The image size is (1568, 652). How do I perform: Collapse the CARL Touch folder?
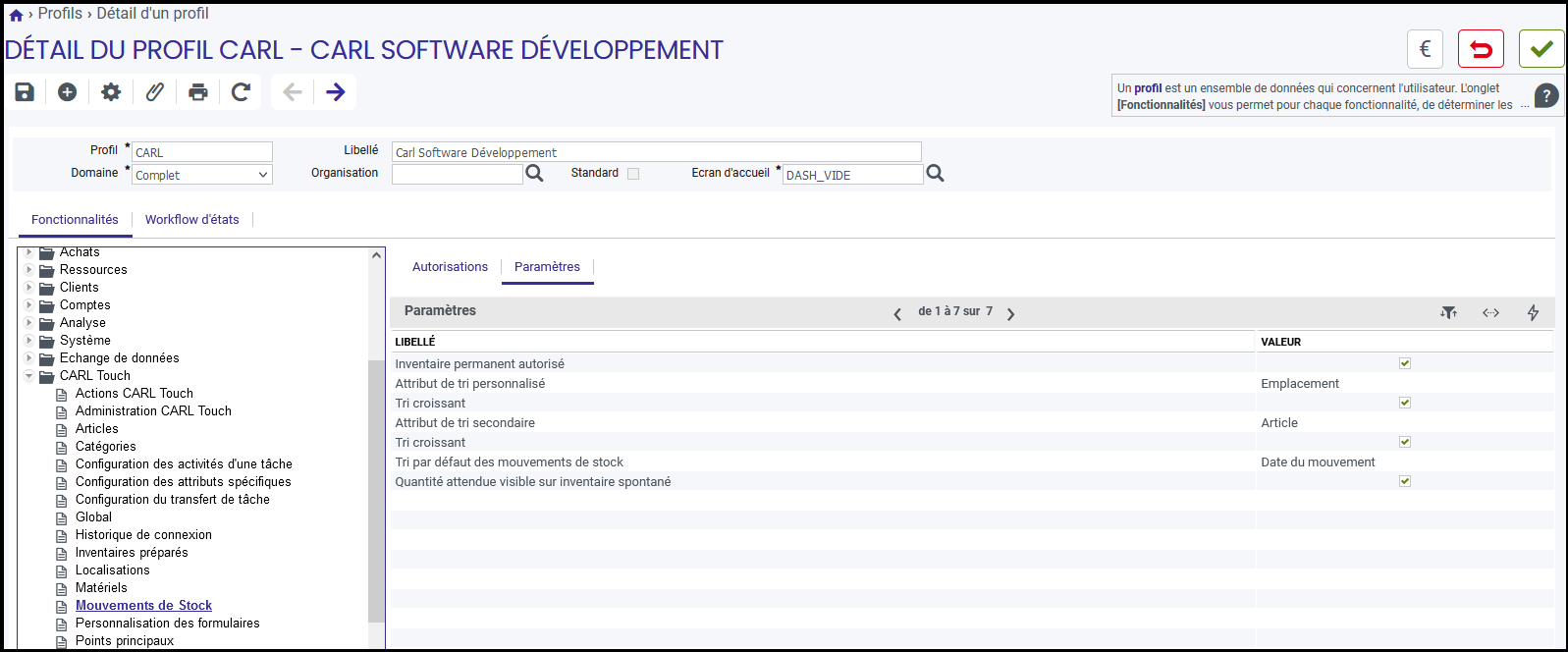point(29,376)
